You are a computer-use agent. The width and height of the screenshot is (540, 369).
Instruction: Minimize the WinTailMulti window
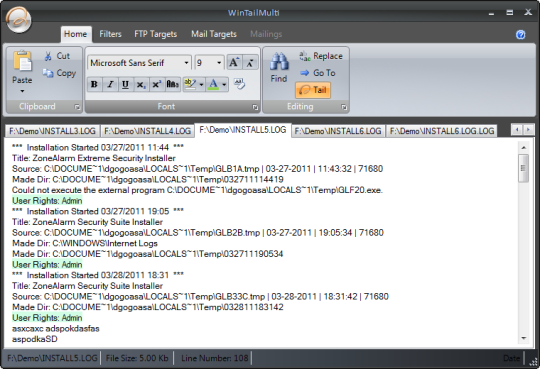tap(491, 13)
